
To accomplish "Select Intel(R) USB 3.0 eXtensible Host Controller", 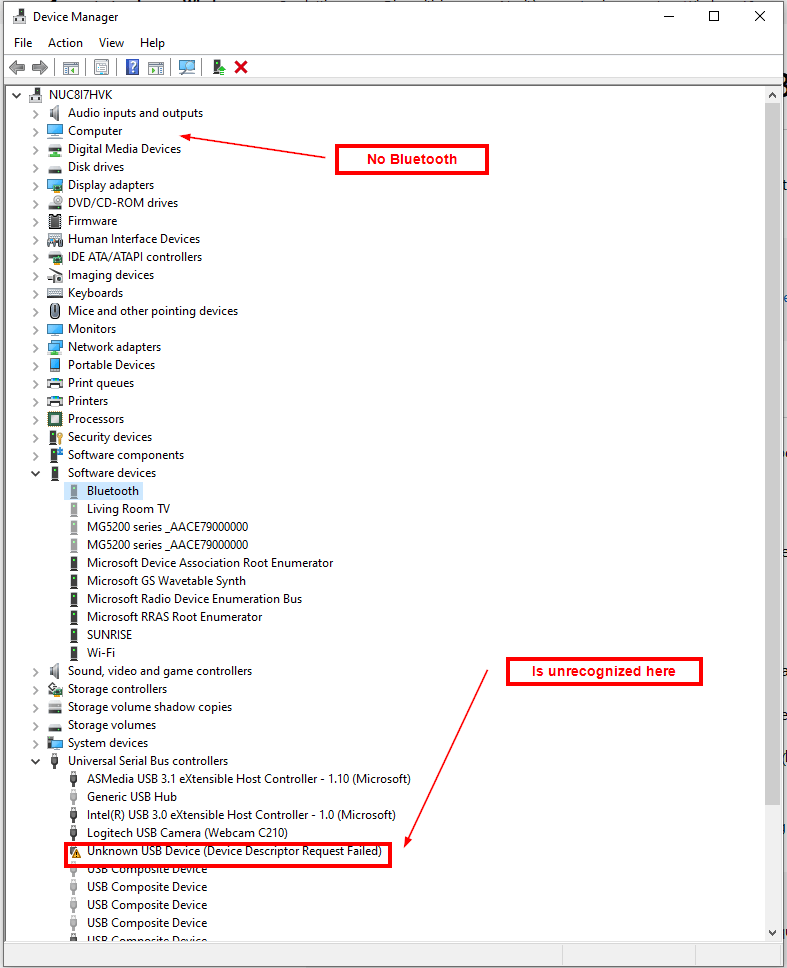I will [241, 815].
